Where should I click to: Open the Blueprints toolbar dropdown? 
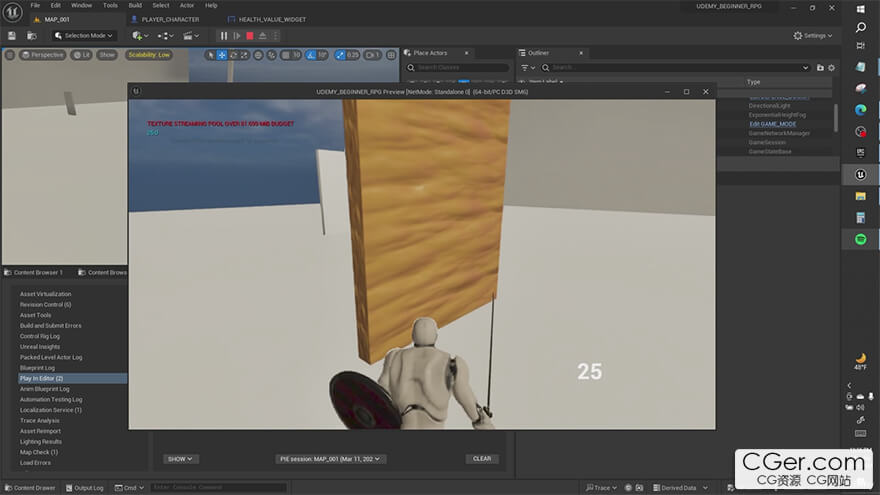pos(165,36)
